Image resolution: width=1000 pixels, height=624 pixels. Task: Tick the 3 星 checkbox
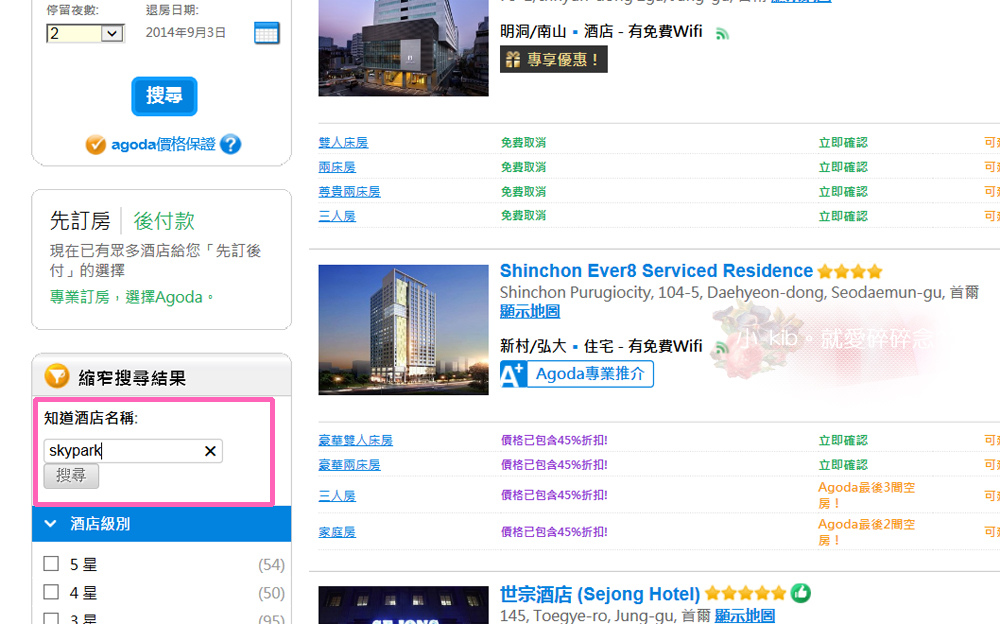(51, 618)
